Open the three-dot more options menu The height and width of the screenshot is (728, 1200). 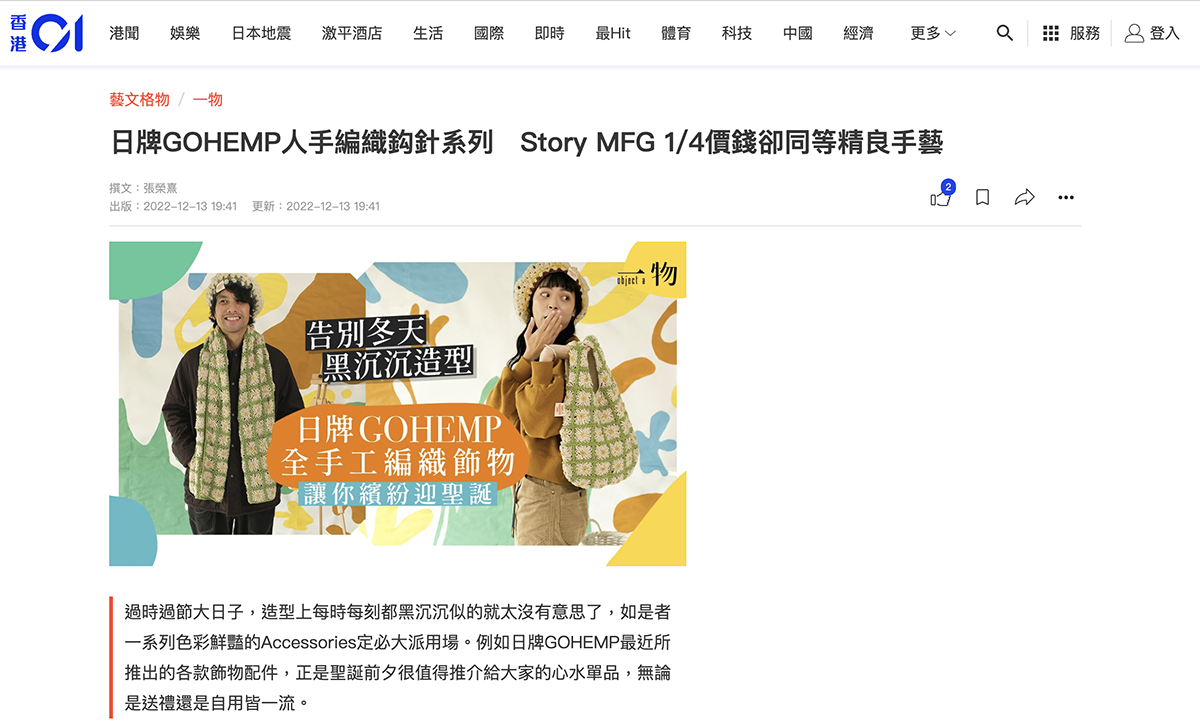1066,198
